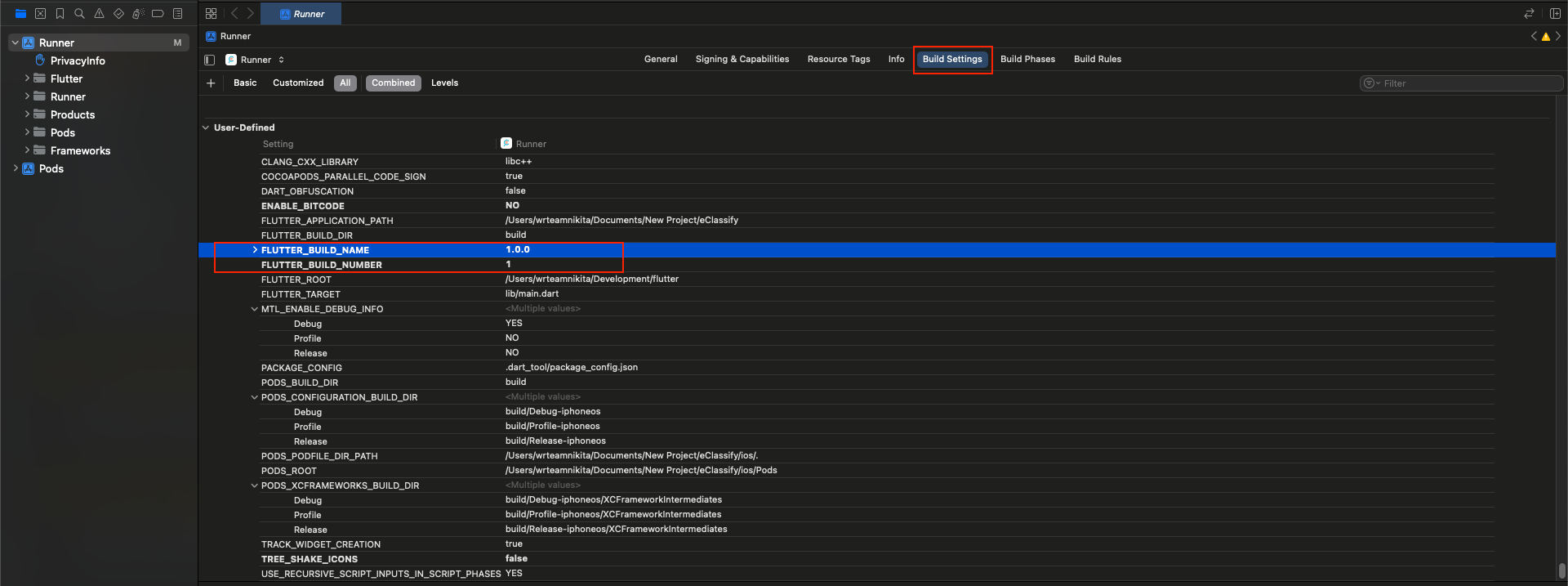Screen dimensions: 1568x586
Task: Open the Runner target selector dropdown
Action: tap(255, 60)
